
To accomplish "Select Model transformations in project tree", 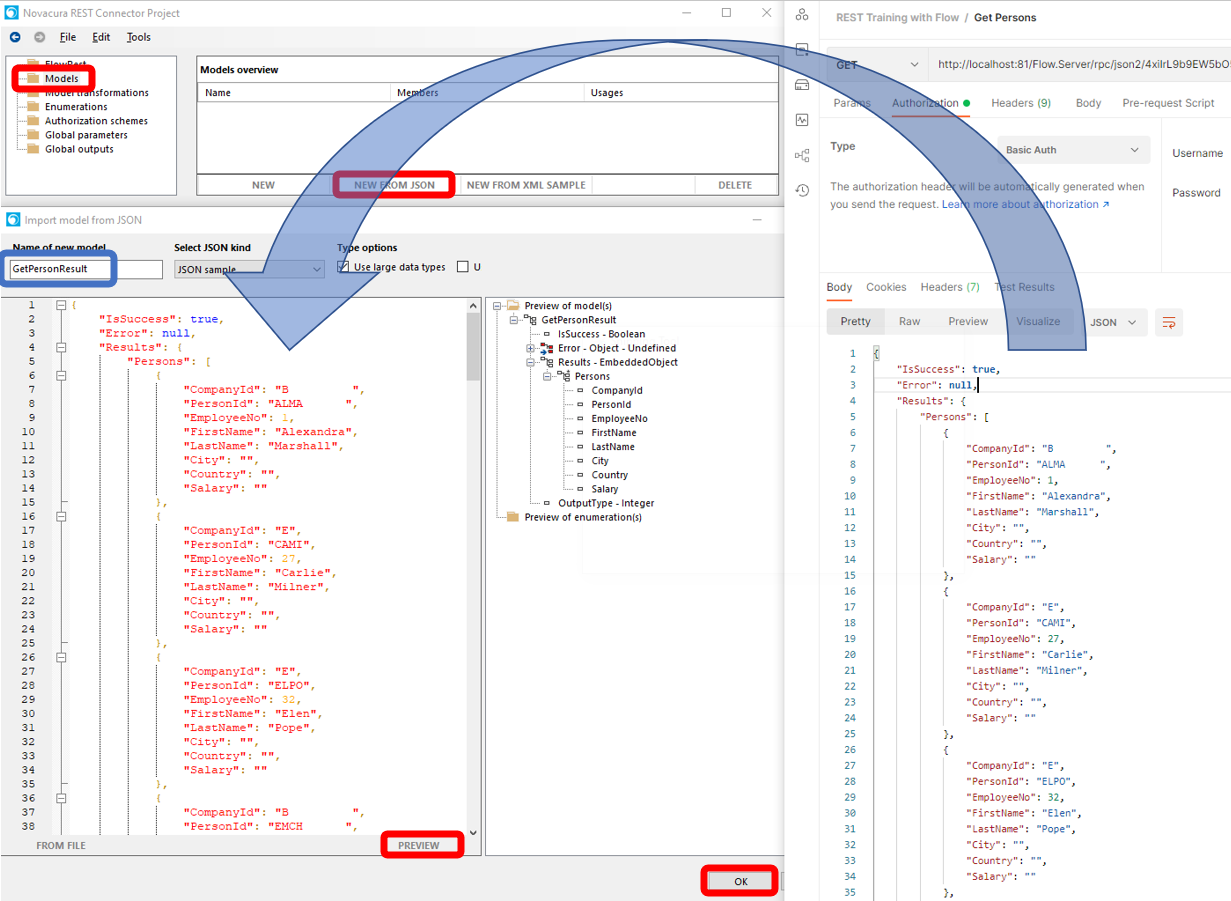I will pyautogui.click(x=96, y=92).
